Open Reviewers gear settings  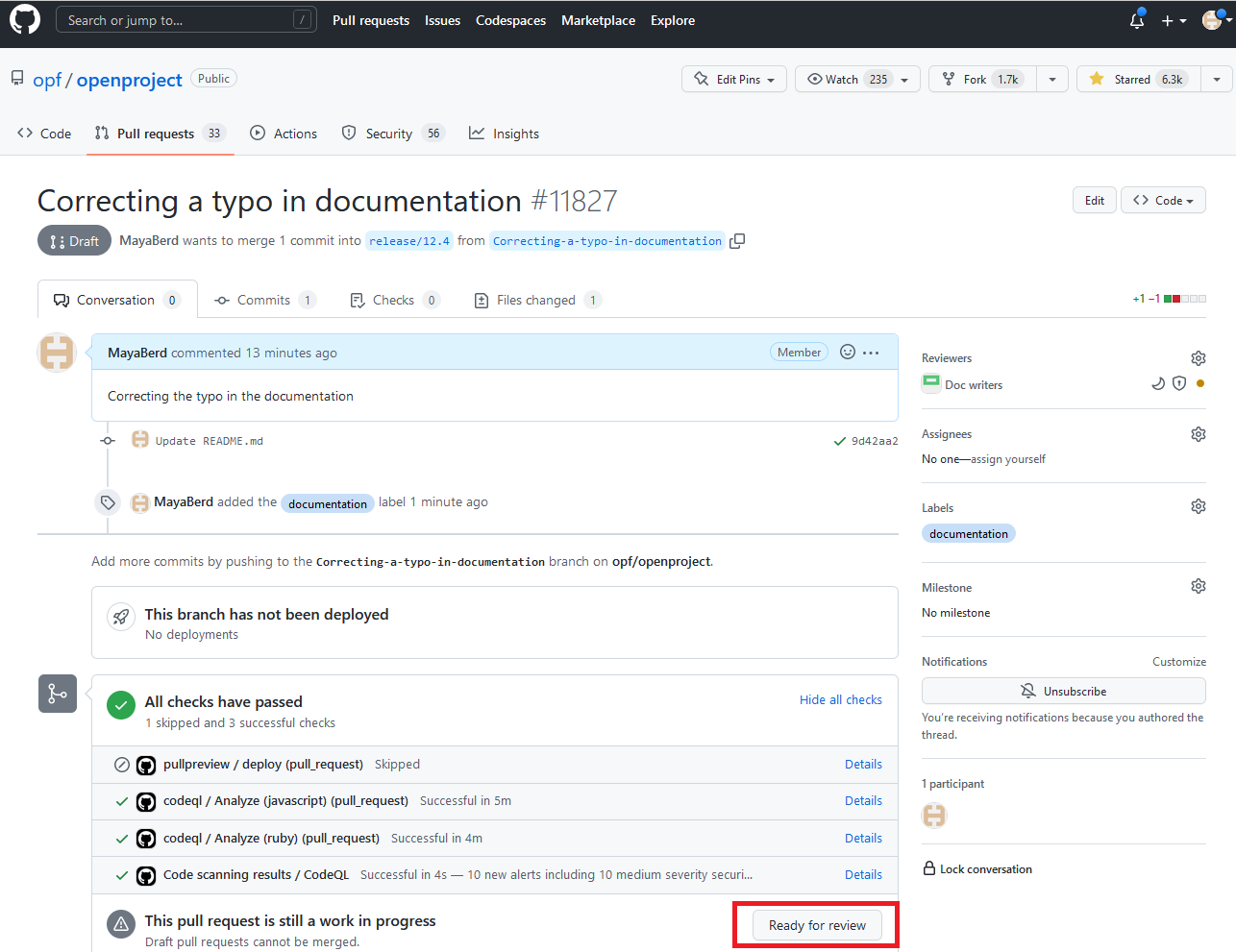(x=1198, y=358)
